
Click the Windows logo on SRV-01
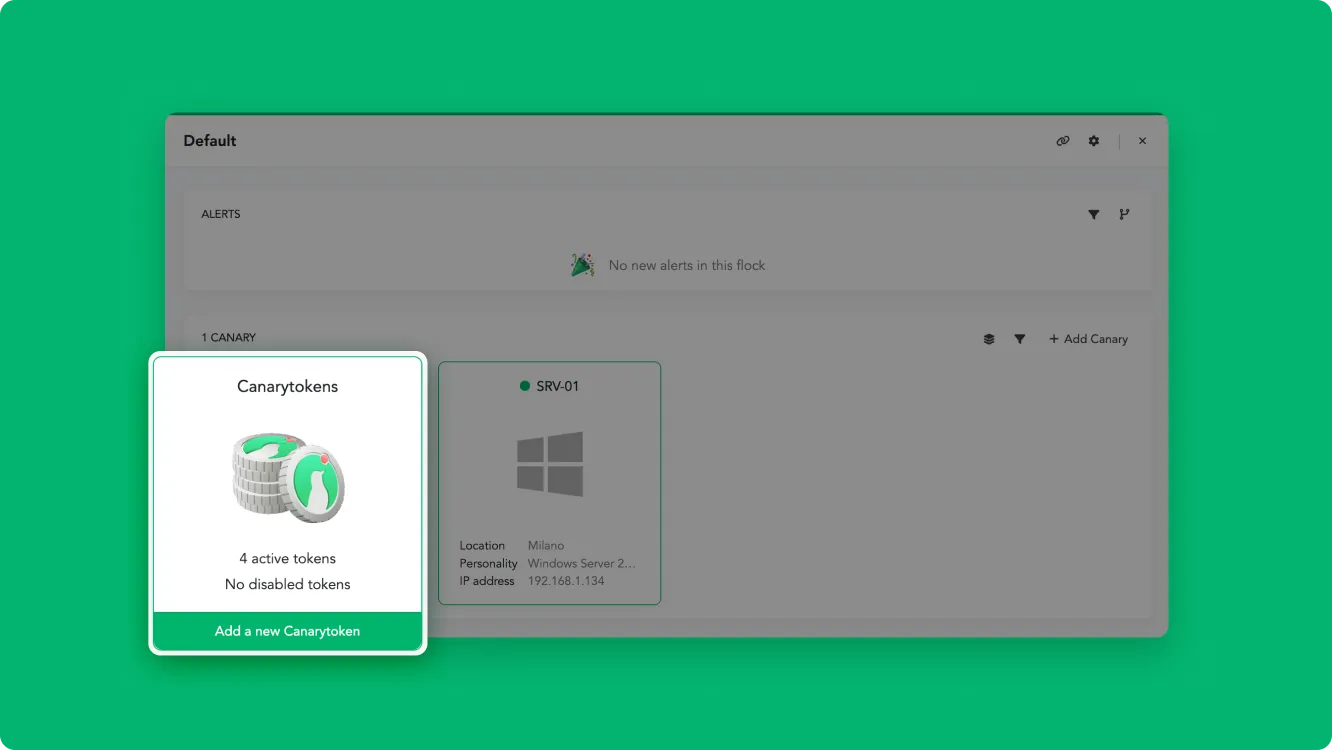tap(550, 464)
